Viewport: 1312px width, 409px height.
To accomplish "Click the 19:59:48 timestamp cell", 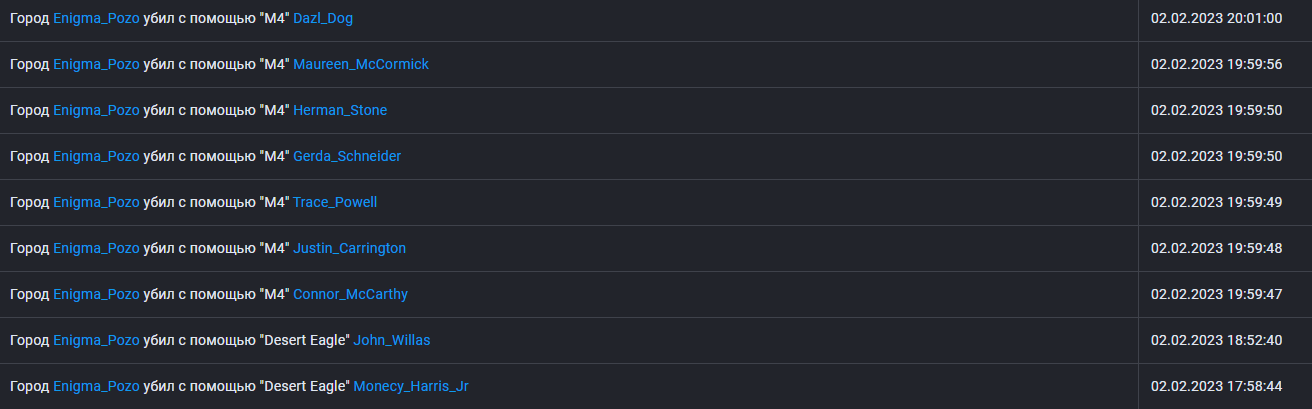I will pyautogui.click(x=1216, y=248).
